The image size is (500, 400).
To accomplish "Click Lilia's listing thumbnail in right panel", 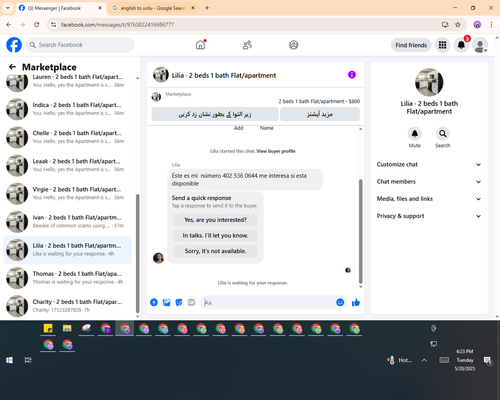I will click(x=429, y=82).
